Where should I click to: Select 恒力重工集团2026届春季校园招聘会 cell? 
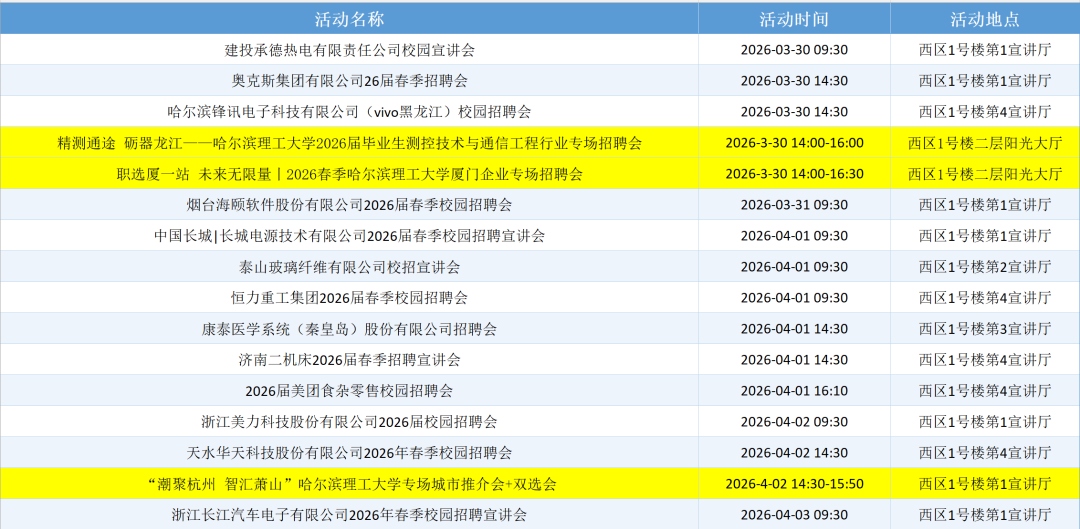pos(349,298)
